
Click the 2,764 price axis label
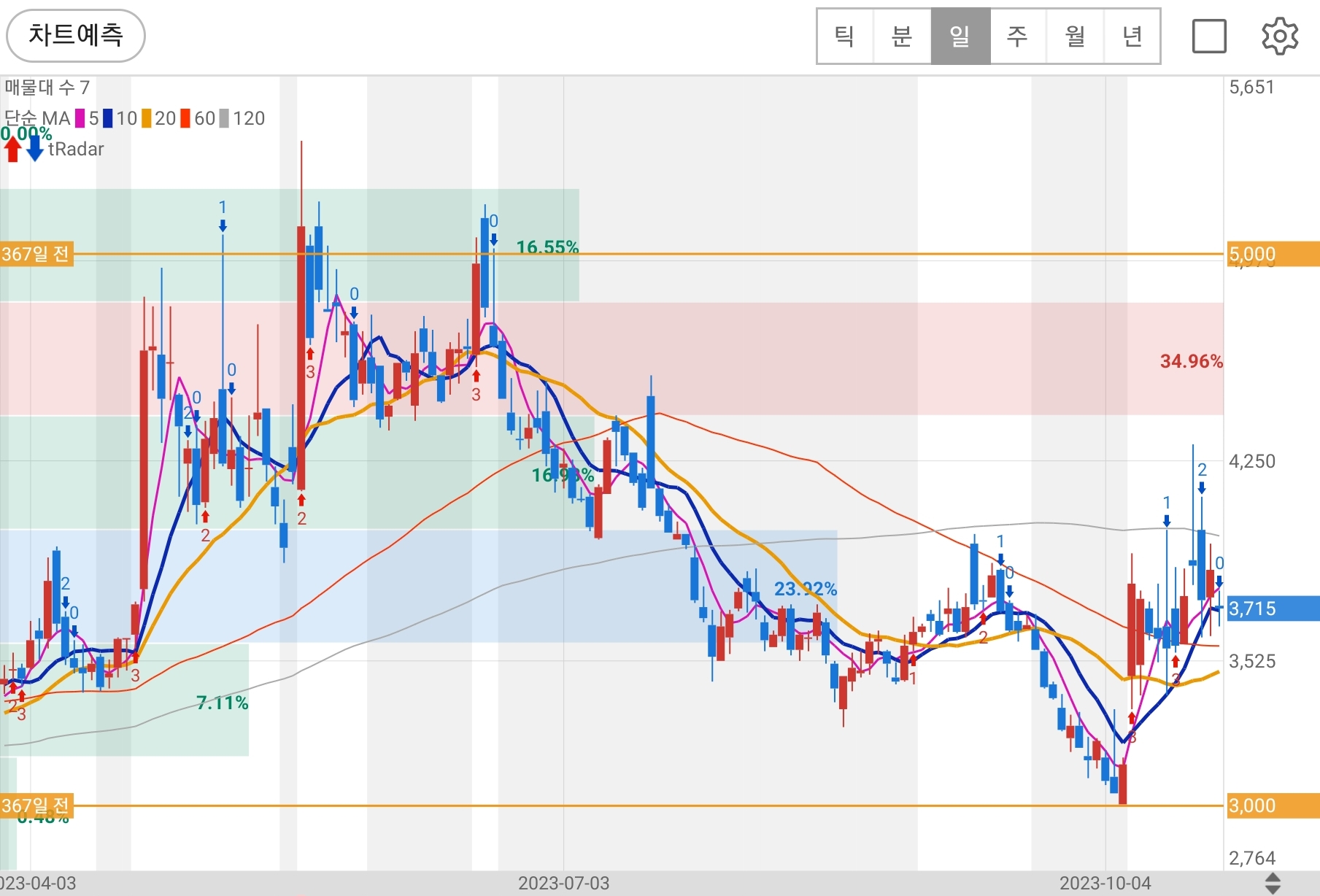pos(1252,858)
